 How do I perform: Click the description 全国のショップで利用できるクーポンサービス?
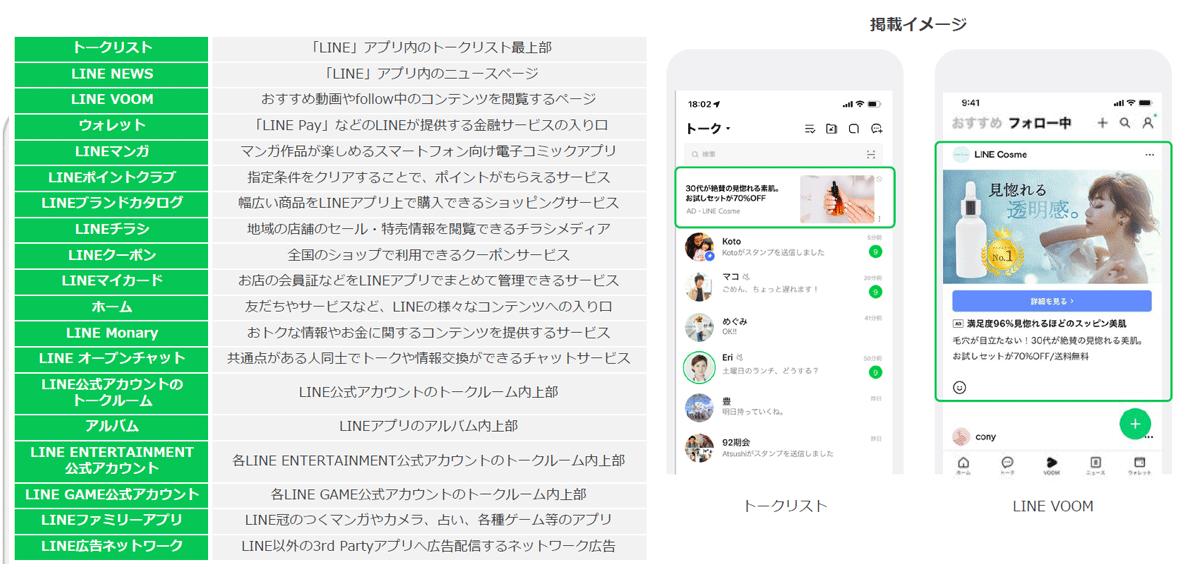click(x=429, y=255)
